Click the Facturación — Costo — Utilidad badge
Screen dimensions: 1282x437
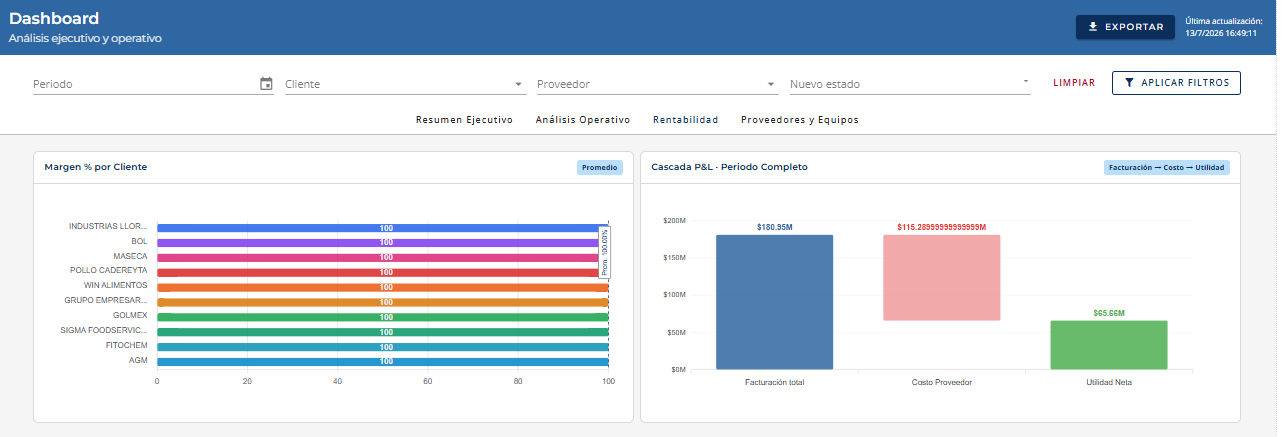pos(1167,167)
